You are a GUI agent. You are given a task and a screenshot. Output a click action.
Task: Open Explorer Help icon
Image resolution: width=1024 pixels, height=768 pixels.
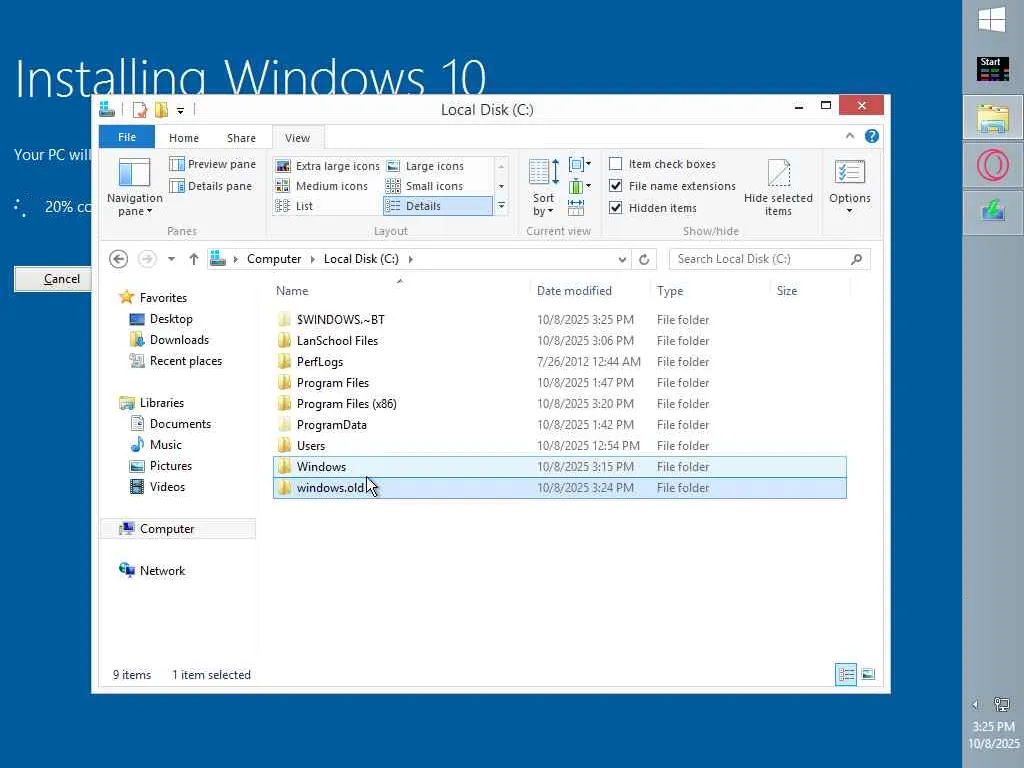tap(871, 136)
